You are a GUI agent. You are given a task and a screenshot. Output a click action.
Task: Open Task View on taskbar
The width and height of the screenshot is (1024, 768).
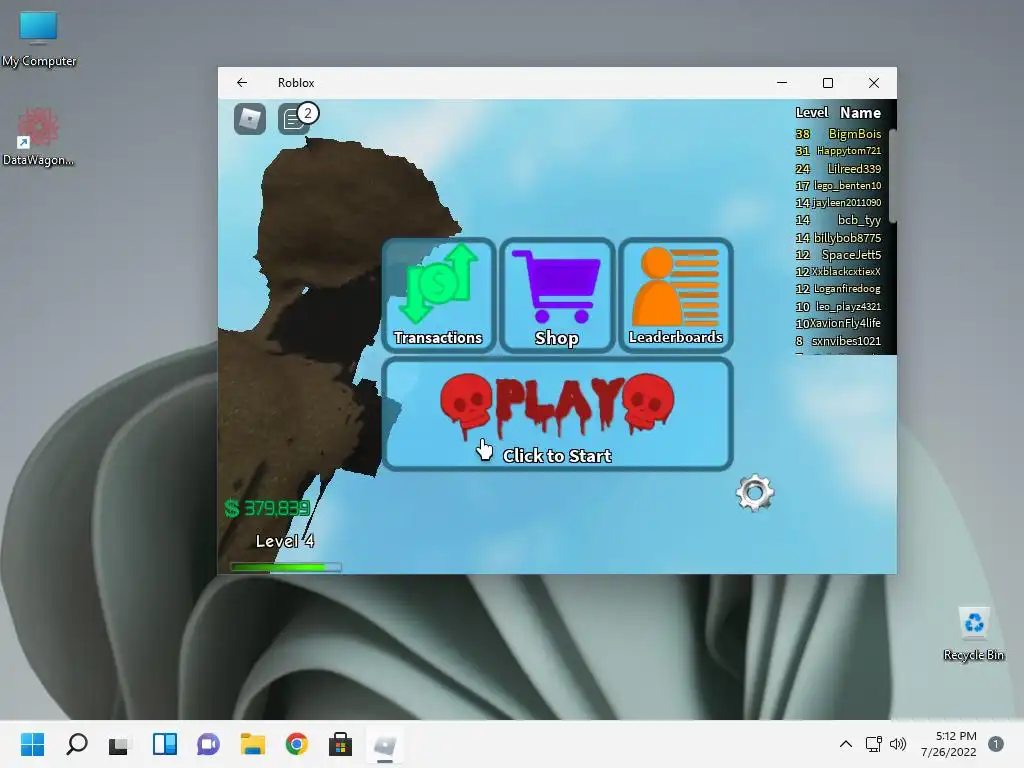coord(120,744)
